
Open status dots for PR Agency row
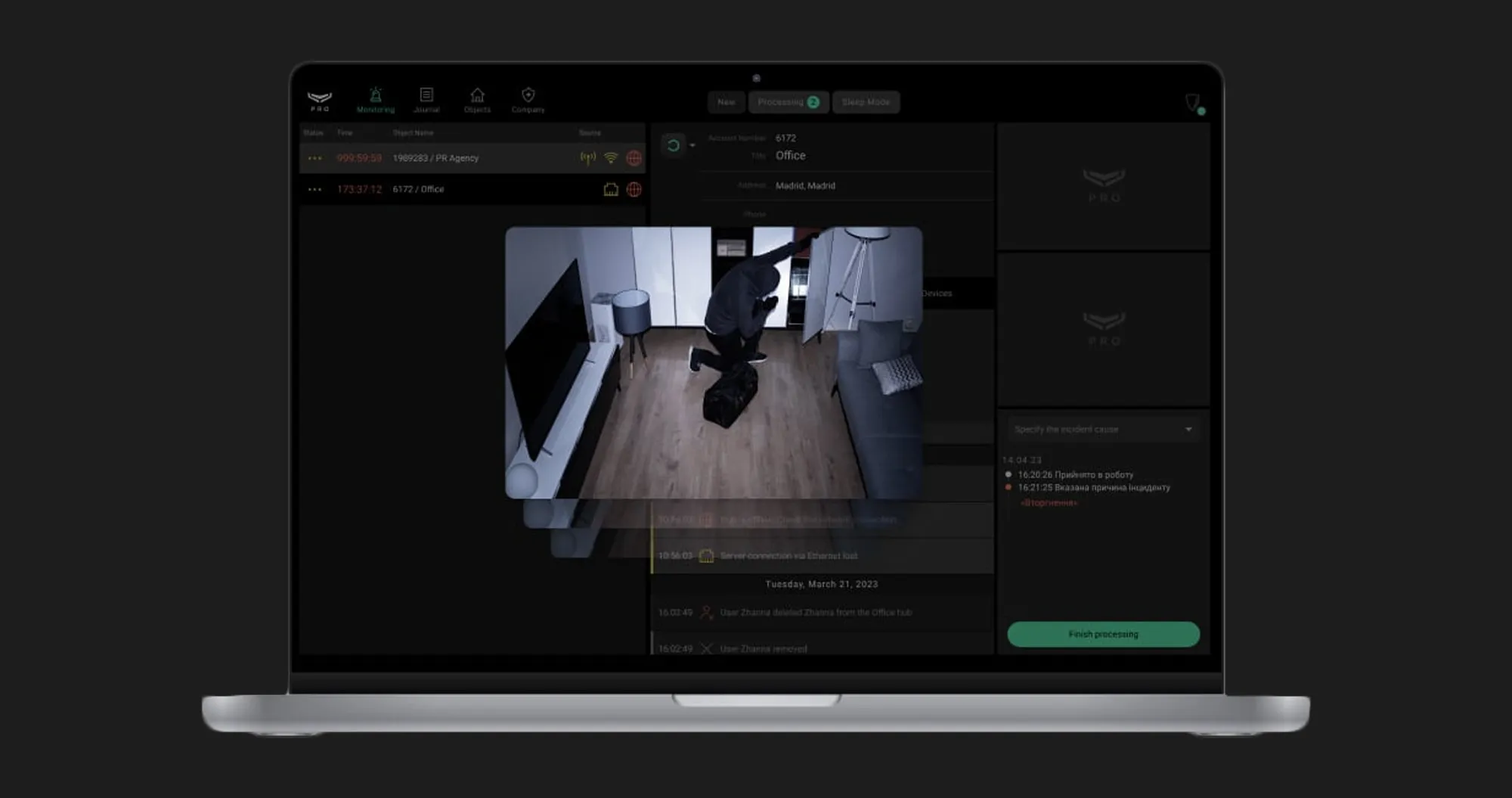pyautogui.click(x=315, y=158)
